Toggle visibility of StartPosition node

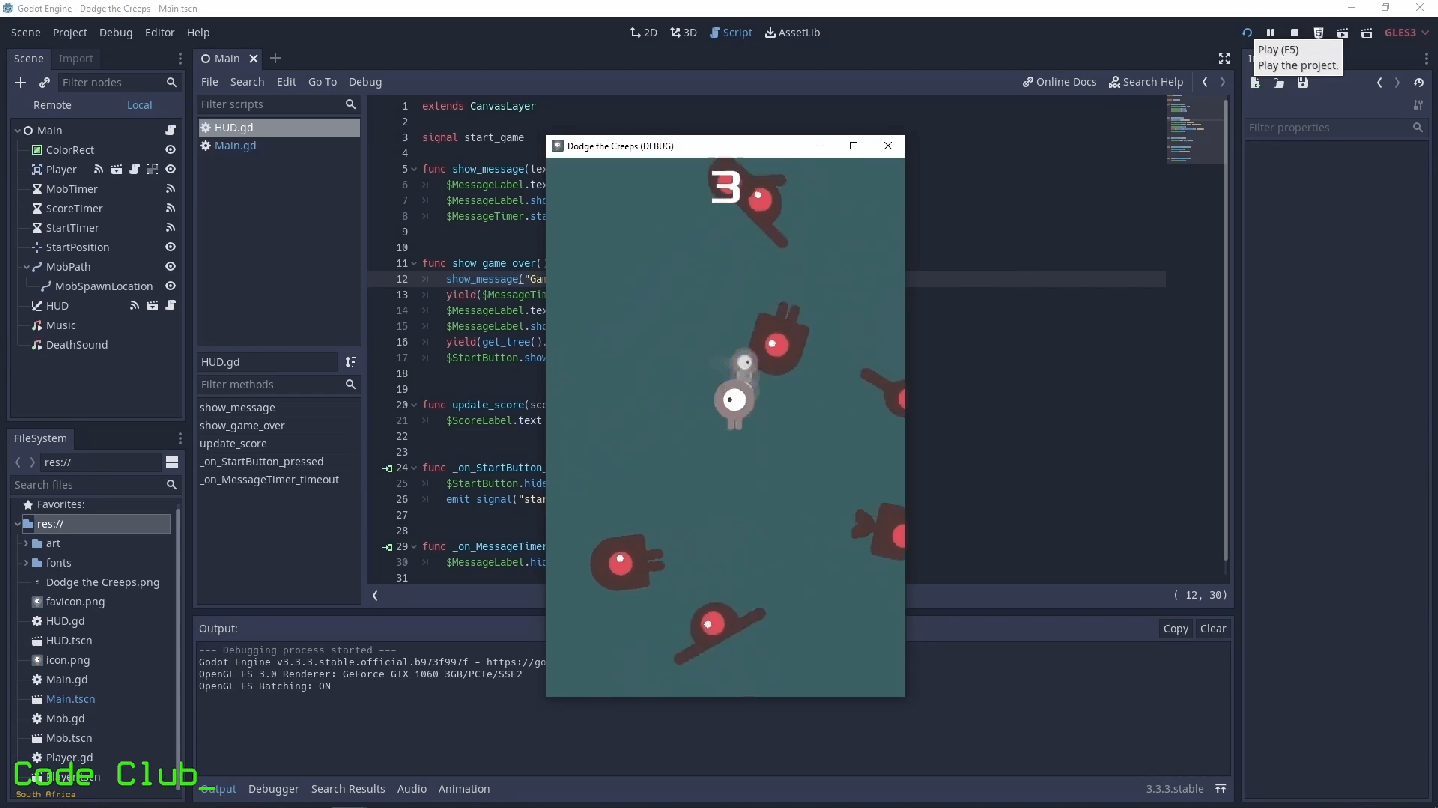pos(170,247)
